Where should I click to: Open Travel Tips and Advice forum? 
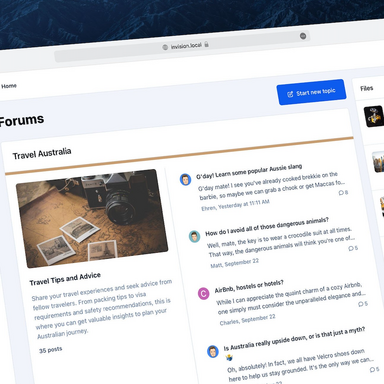click(x=65, y=279)
